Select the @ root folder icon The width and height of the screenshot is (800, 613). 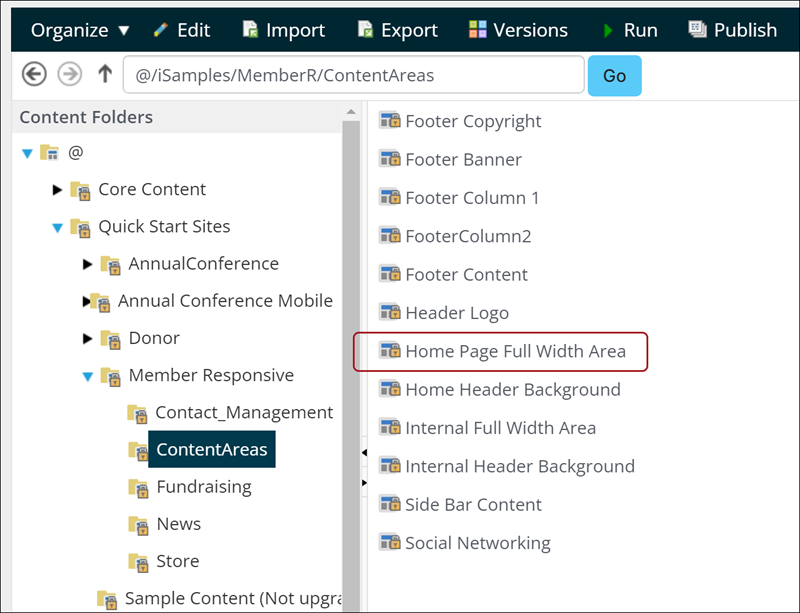(x=49, y=152)
